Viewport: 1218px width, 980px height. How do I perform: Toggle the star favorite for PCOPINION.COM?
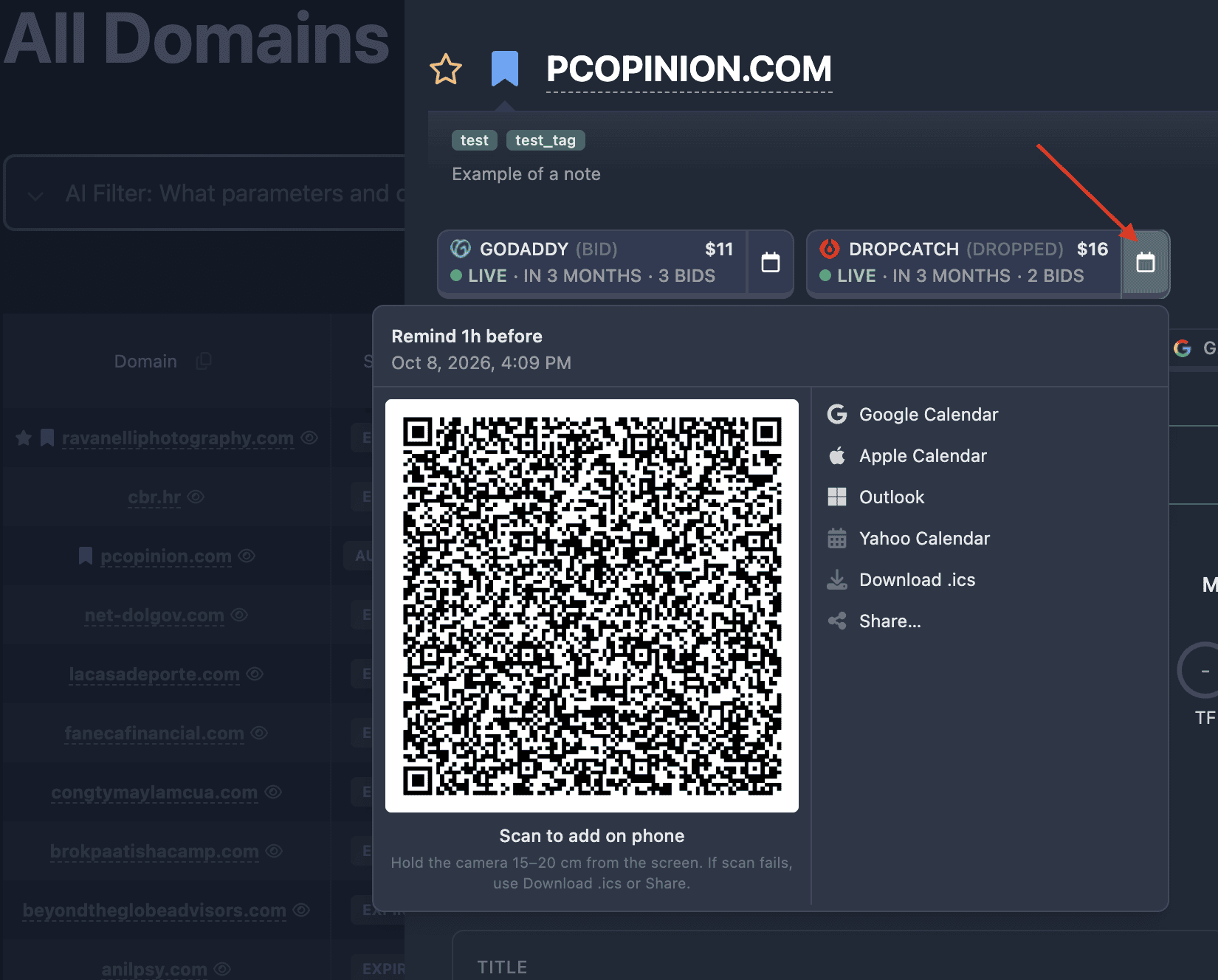coord(446,69)
